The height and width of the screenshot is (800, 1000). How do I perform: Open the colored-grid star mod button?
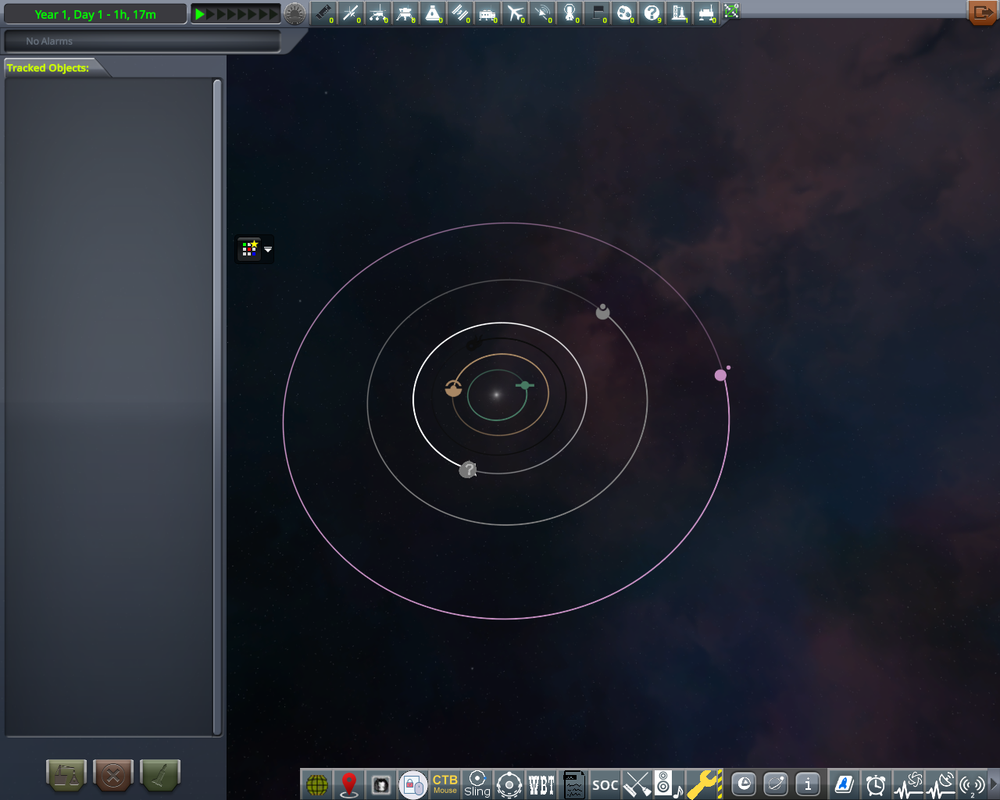249,249
